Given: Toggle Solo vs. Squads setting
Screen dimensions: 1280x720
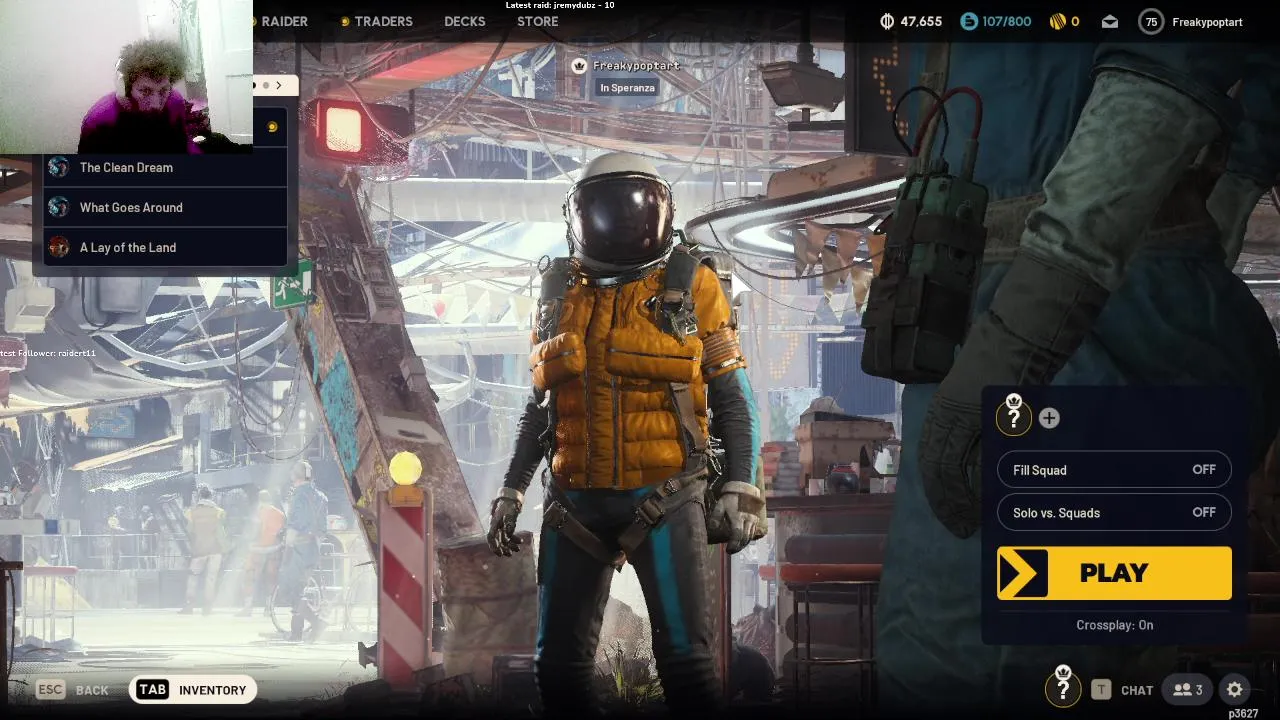Looking at the screenshot, I should (x=1114, y=512).
